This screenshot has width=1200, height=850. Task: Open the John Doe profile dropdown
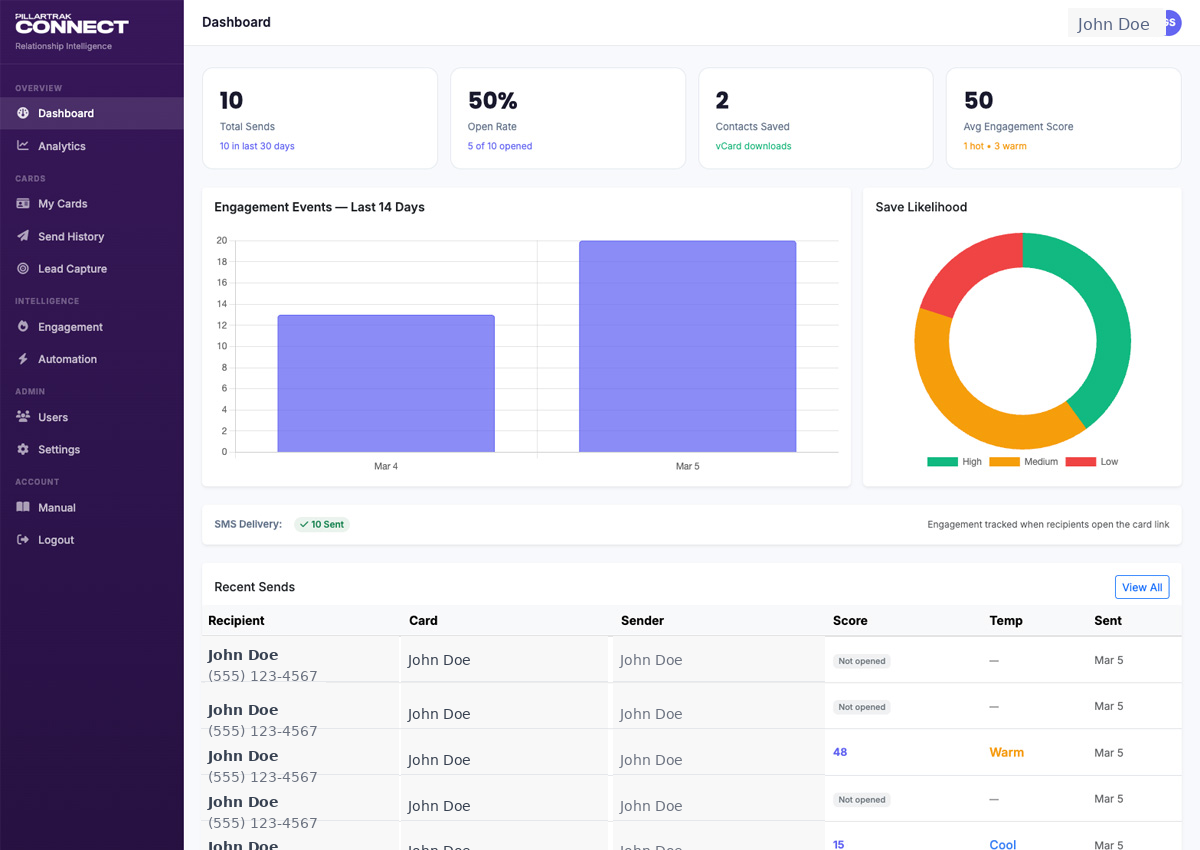click(1116, 22)
